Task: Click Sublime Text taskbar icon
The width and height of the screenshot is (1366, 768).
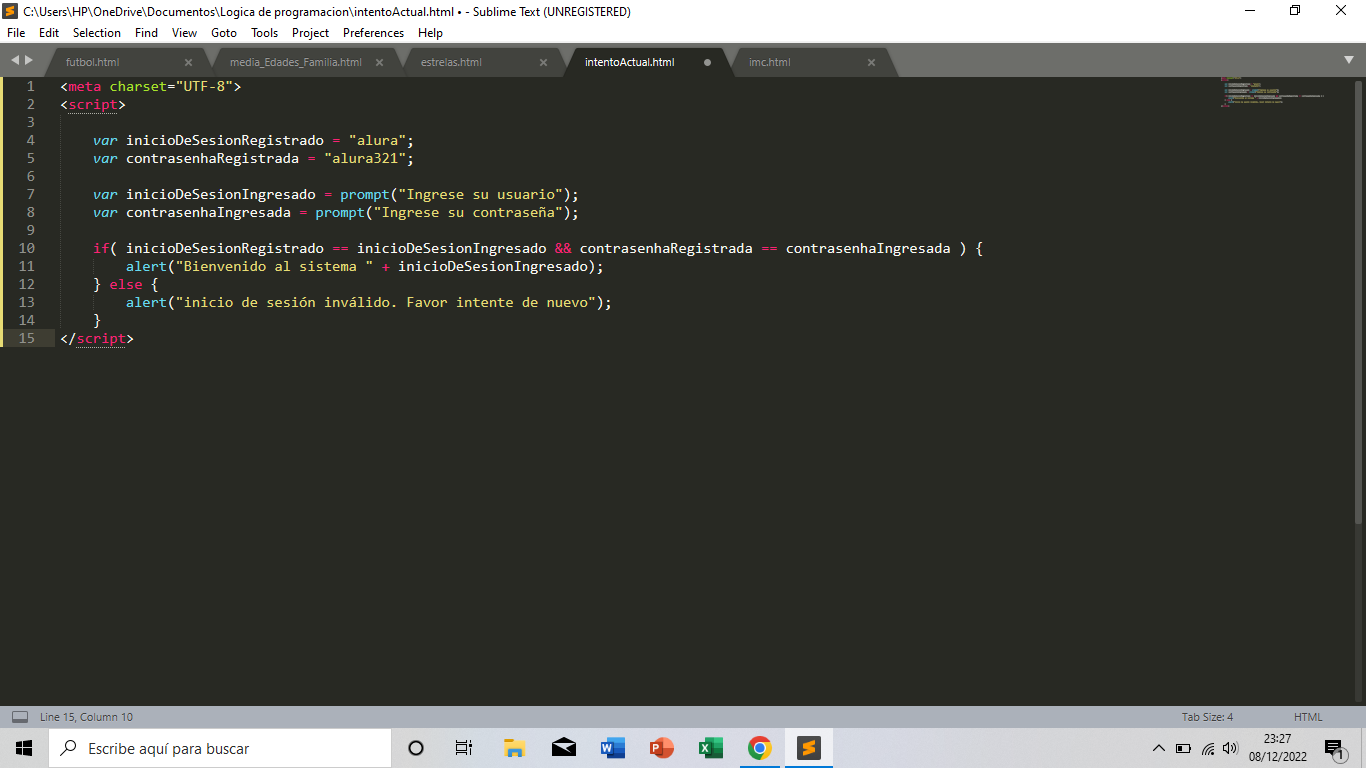Action: (809, 748)
